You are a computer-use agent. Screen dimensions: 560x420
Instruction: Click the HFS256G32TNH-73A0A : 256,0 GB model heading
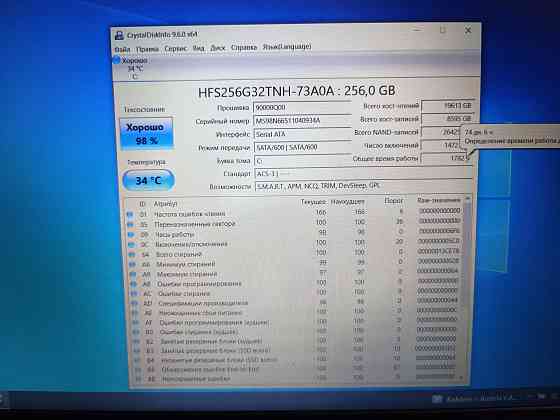296,91
